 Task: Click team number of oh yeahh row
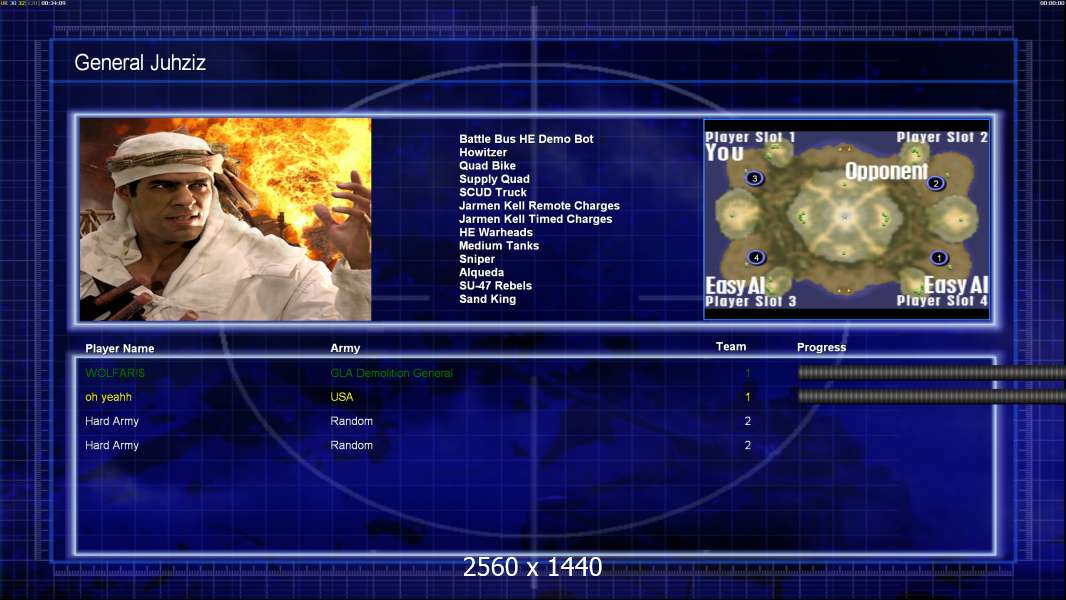pos(748,397)
